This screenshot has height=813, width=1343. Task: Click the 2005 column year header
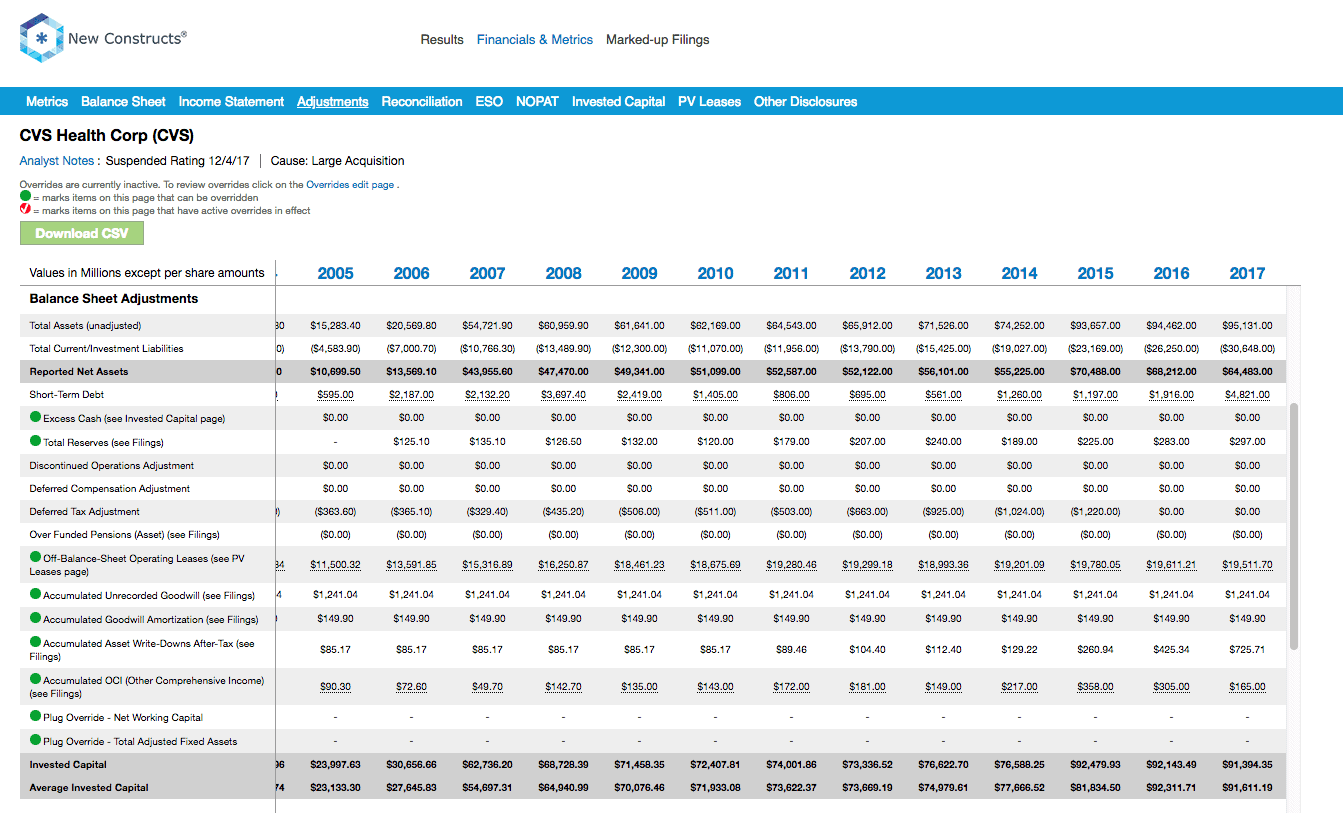(335, 273)
